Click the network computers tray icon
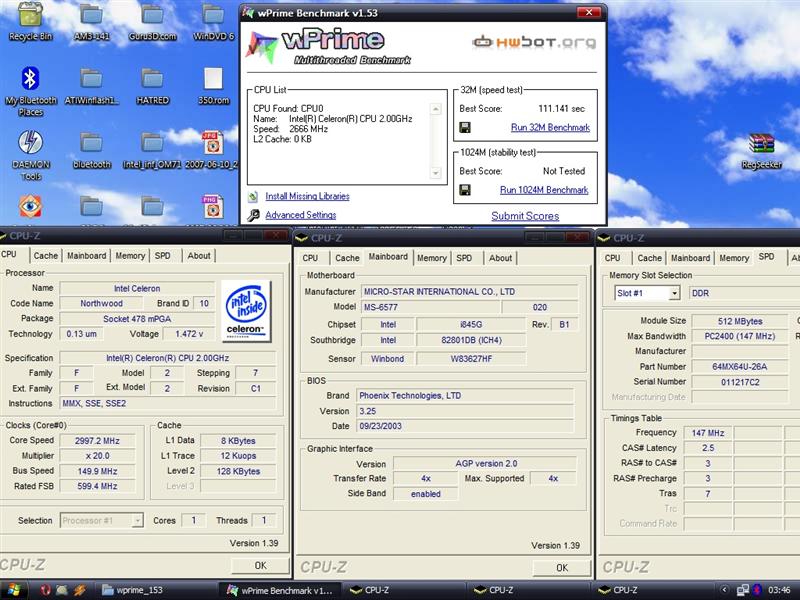The image size is (800, 600). coord(743,590)
